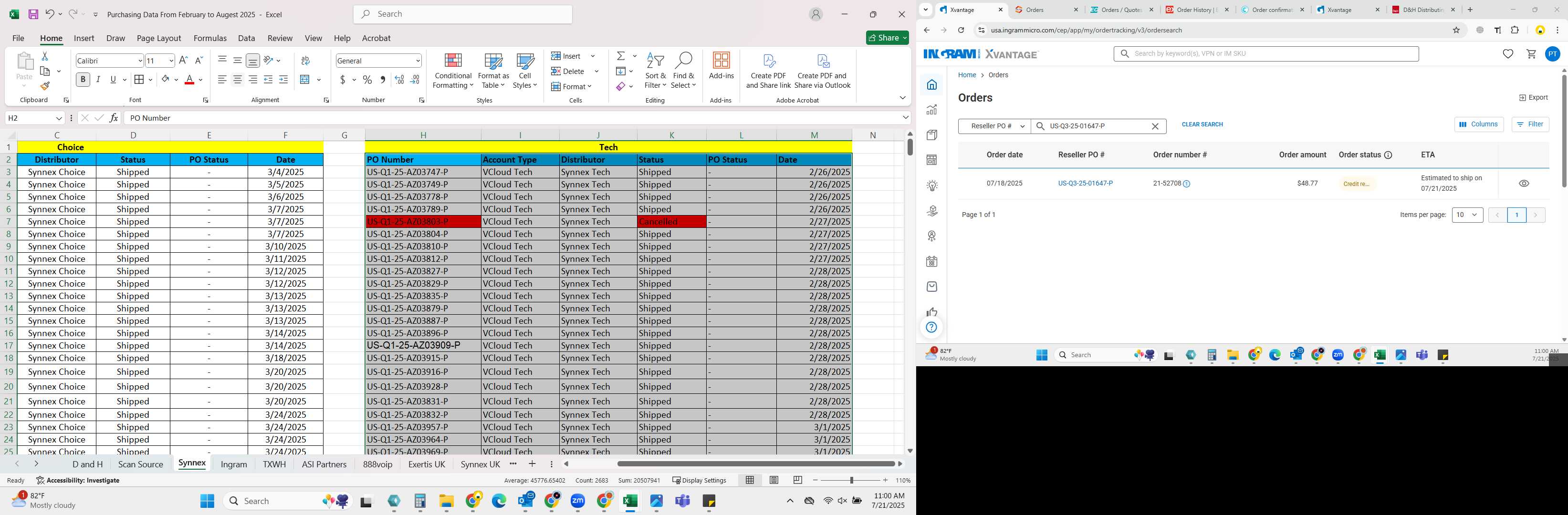Open the Borders dropdown arrow

[150, 80]
